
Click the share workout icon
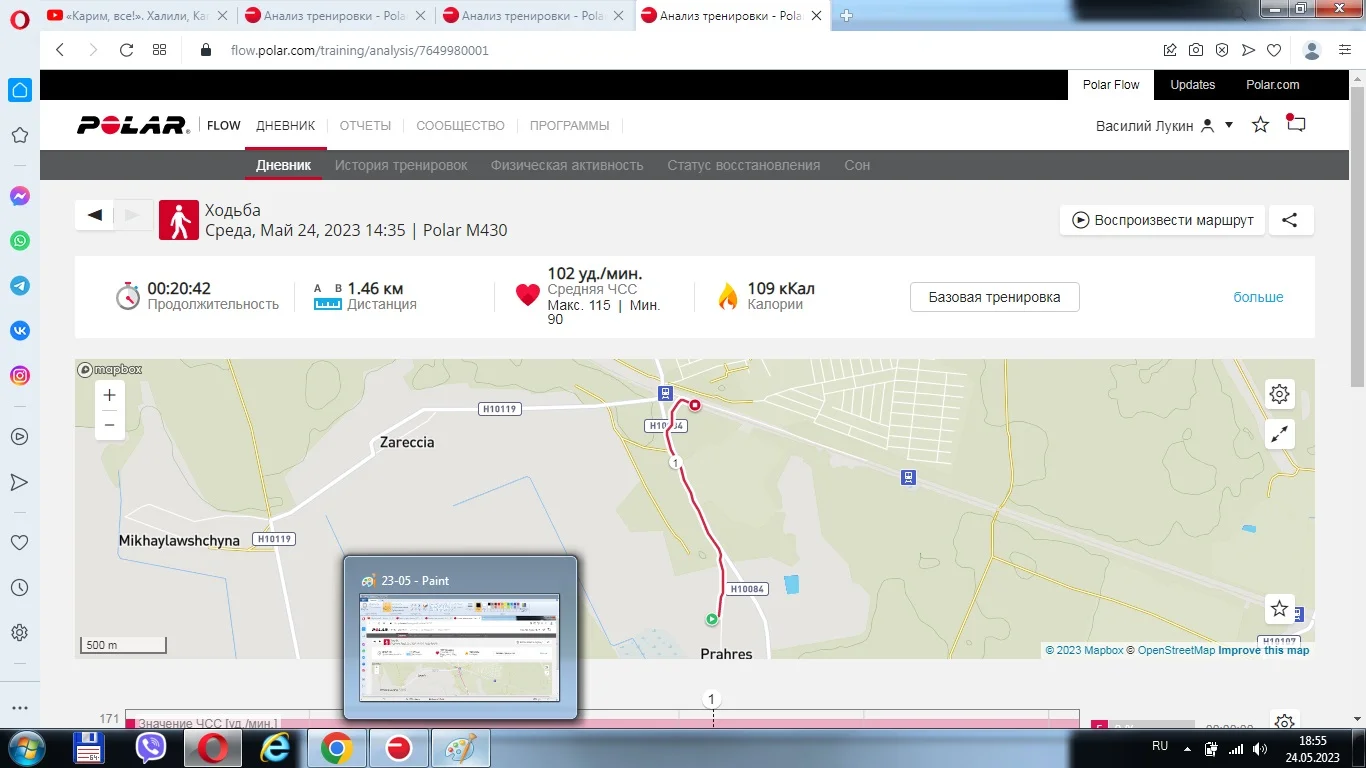[x=1290, y=220]
